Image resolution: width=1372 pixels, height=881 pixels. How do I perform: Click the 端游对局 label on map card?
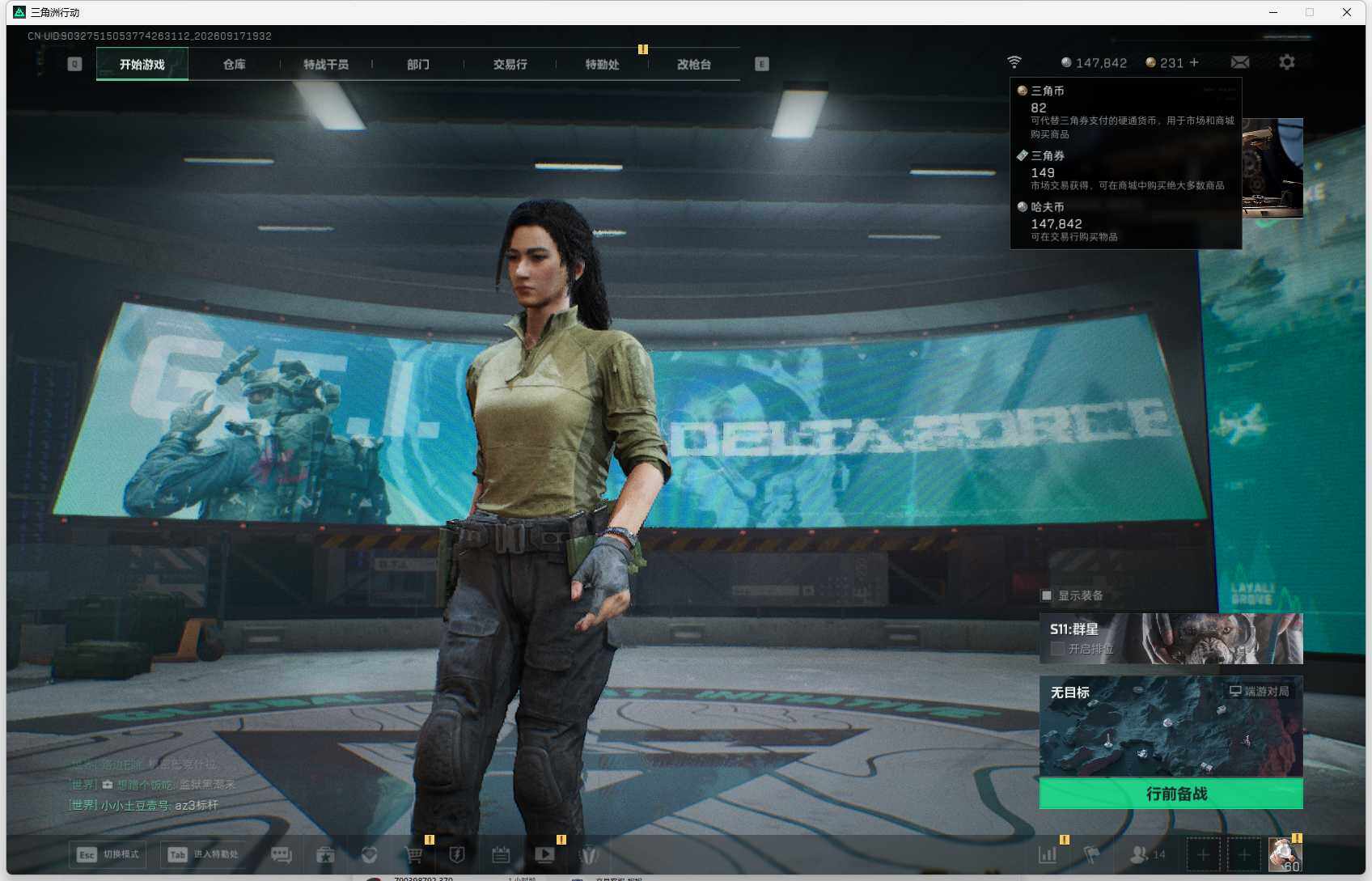[x=1260, y=691]
